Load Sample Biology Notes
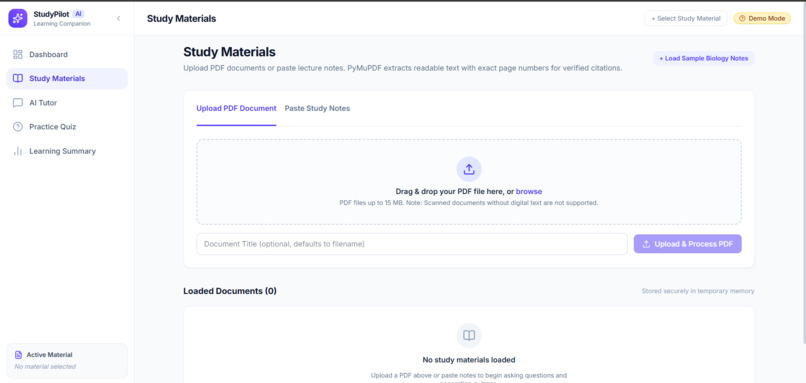 (x=703, y=59)
